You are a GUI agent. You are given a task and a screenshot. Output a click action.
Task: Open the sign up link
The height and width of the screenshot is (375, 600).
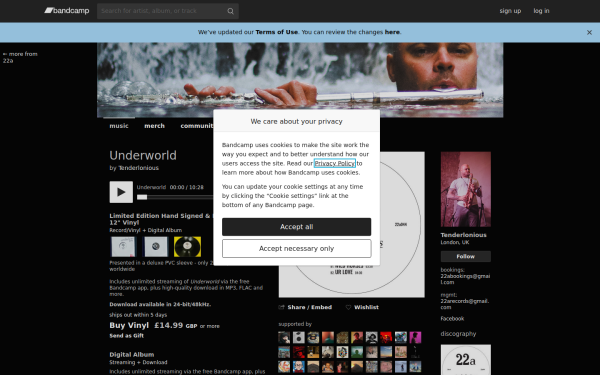coord(510,11)
